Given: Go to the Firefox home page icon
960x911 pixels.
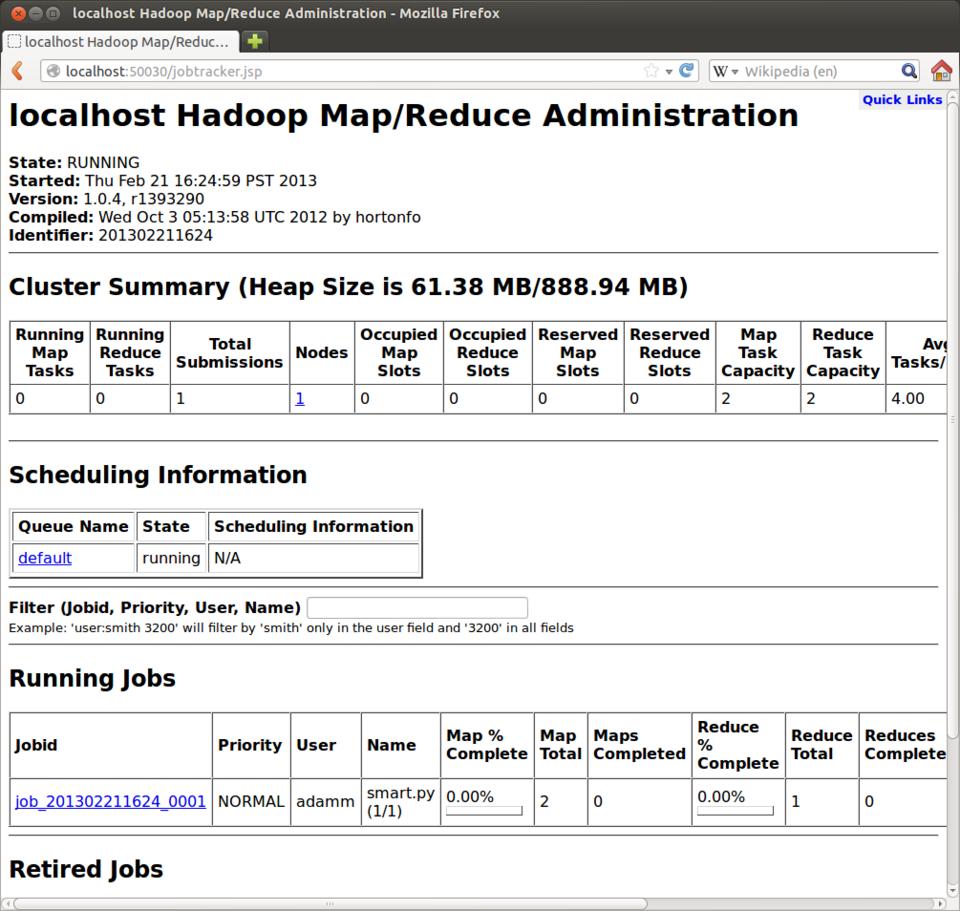Looking at the screenshot, I should pos(941,71).
